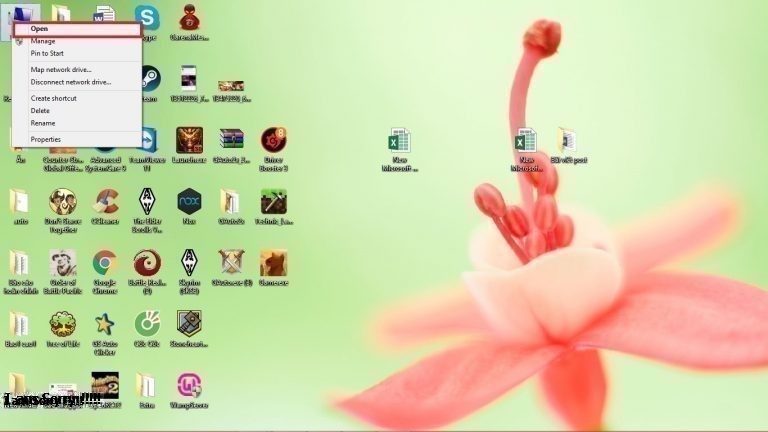This screenshot has height=432, width=768.
Task: Click the CCleaner desktop icon
Action: (x=105, y=202)
